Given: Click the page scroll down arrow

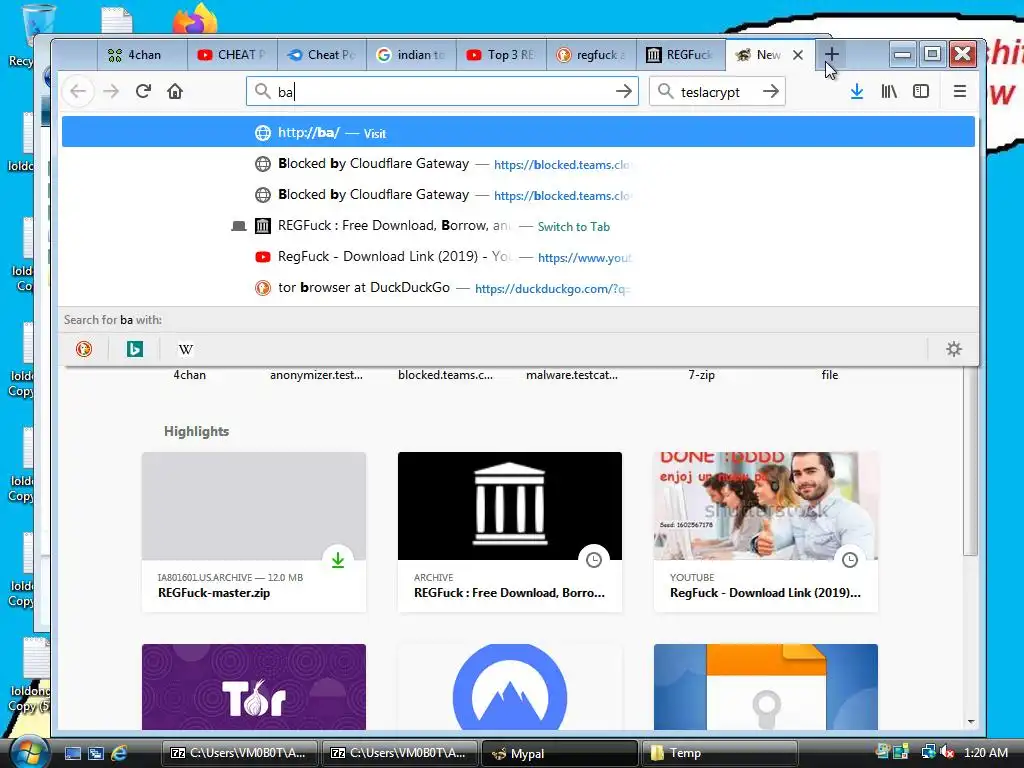Looking at the screenshot, I should (x=971, y=722).
